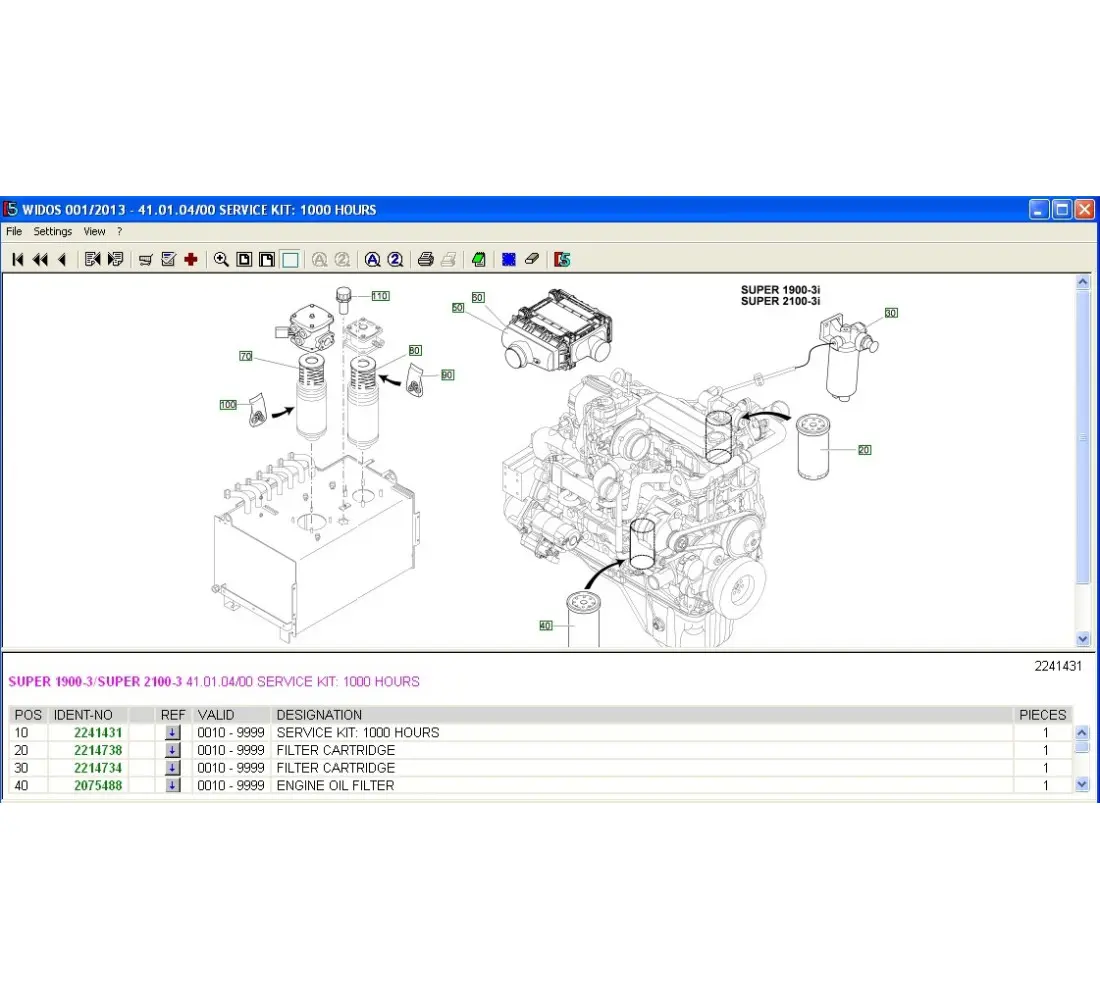Click reference arrow for ident 2214734

[x=172, y=768]
